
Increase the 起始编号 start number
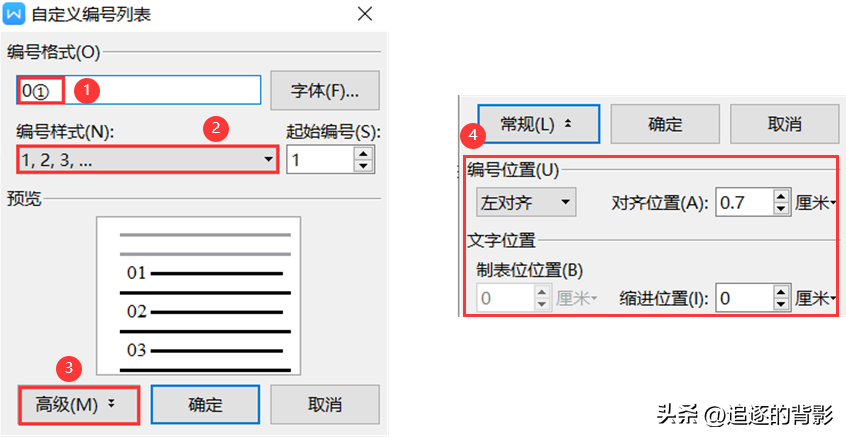coord(364,153)
